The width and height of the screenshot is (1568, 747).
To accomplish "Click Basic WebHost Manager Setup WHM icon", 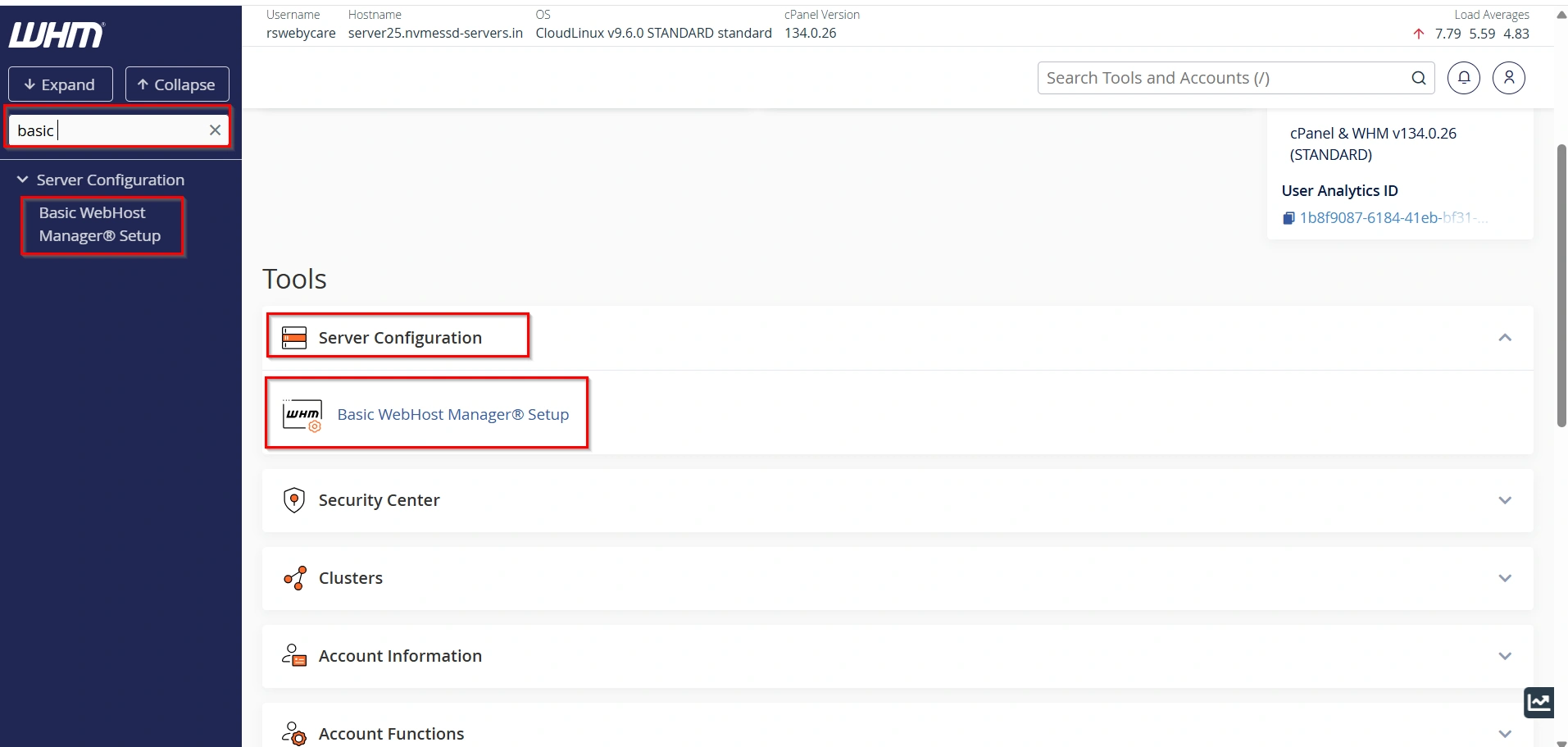I will pos(302,415).
